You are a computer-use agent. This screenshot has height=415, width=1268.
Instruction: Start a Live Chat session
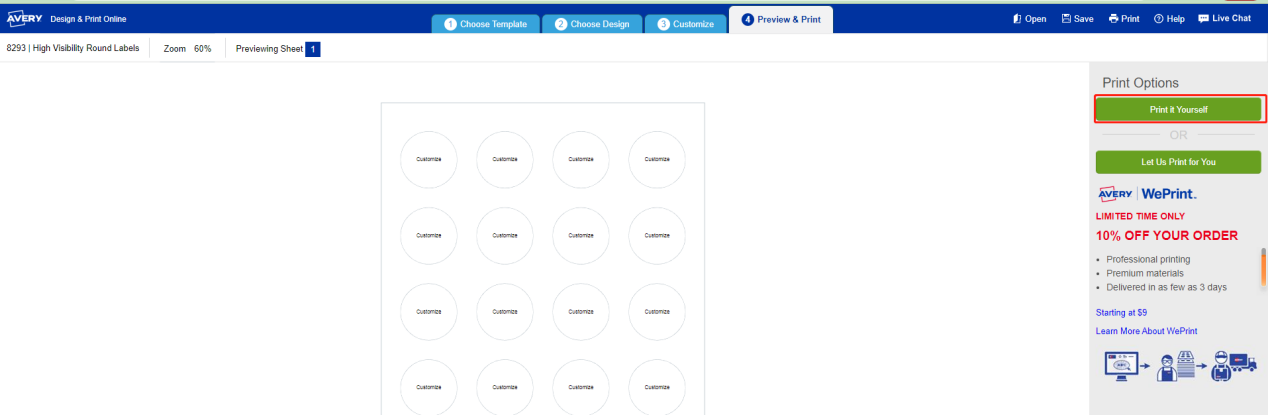point(1224,19)
